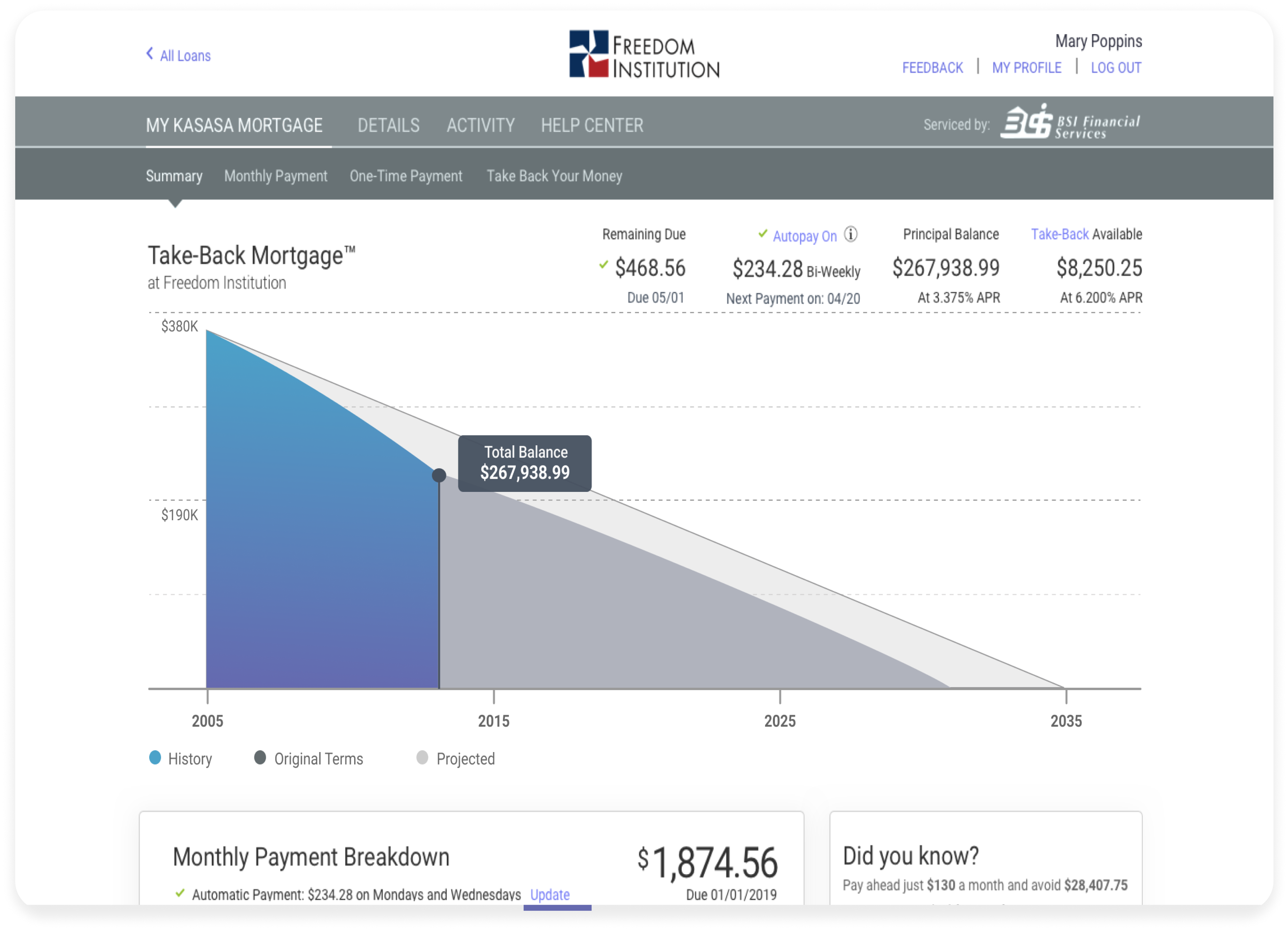The height and width of the screenshot is (930, 1288).
Task: Click Update next to Automatic Payment
Action: point(550,894)
